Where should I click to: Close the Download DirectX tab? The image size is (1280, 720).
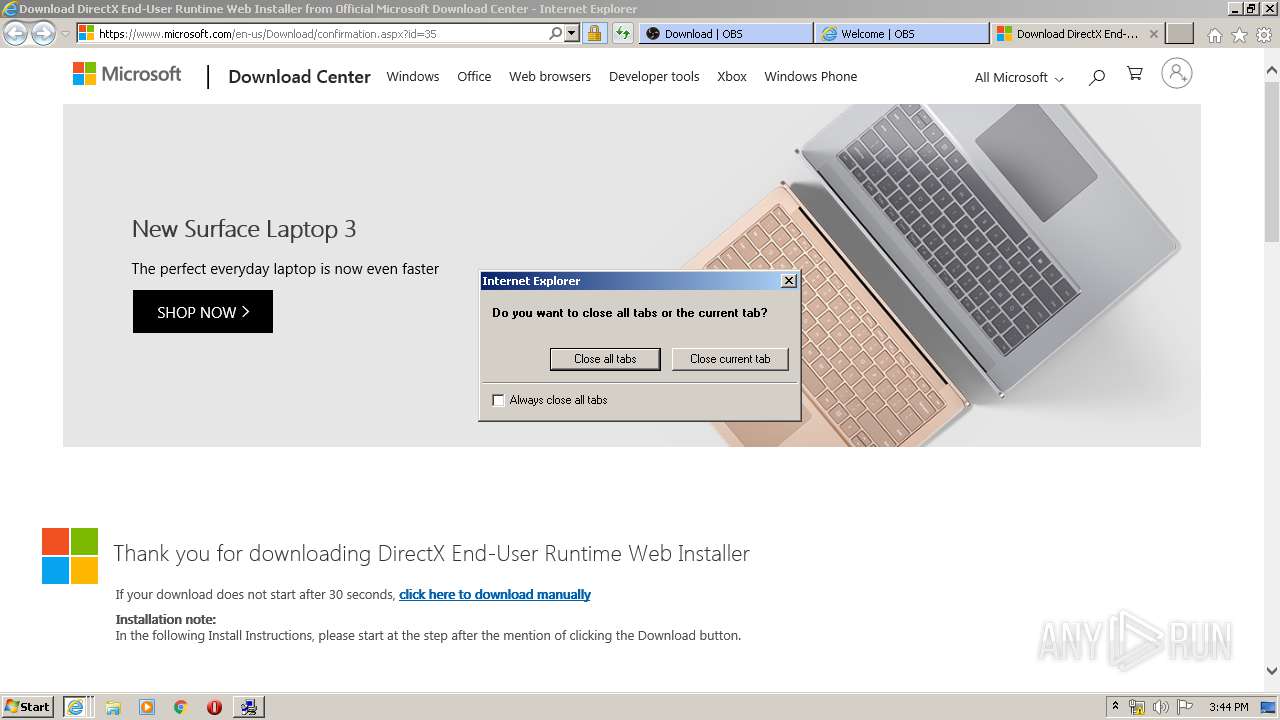point(1153,33)
